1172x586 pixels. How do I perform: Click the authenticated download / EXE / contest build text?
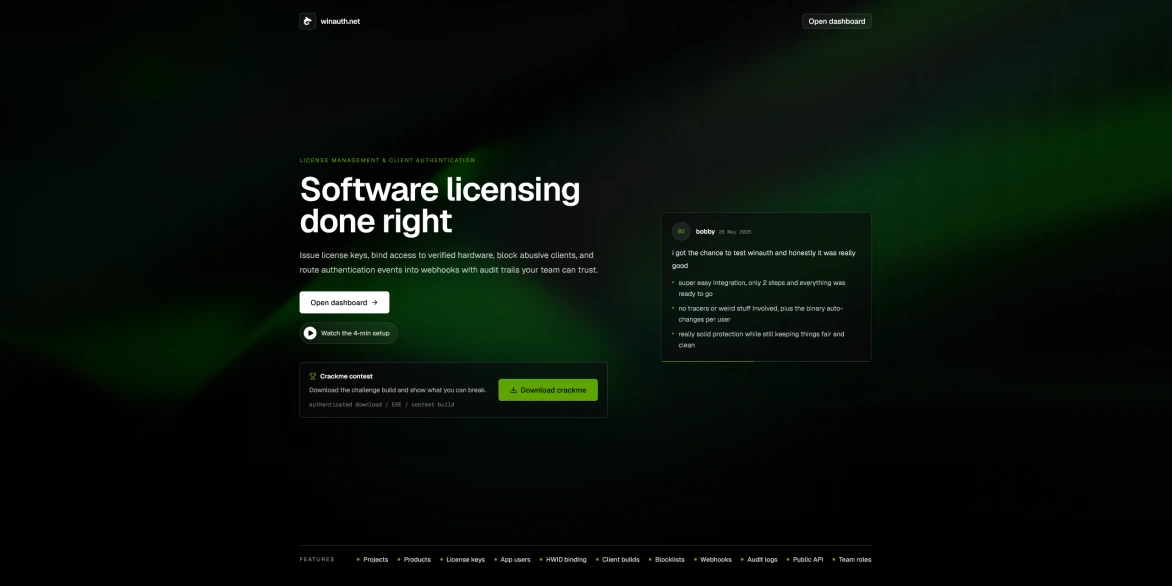[x=381, y=405]
